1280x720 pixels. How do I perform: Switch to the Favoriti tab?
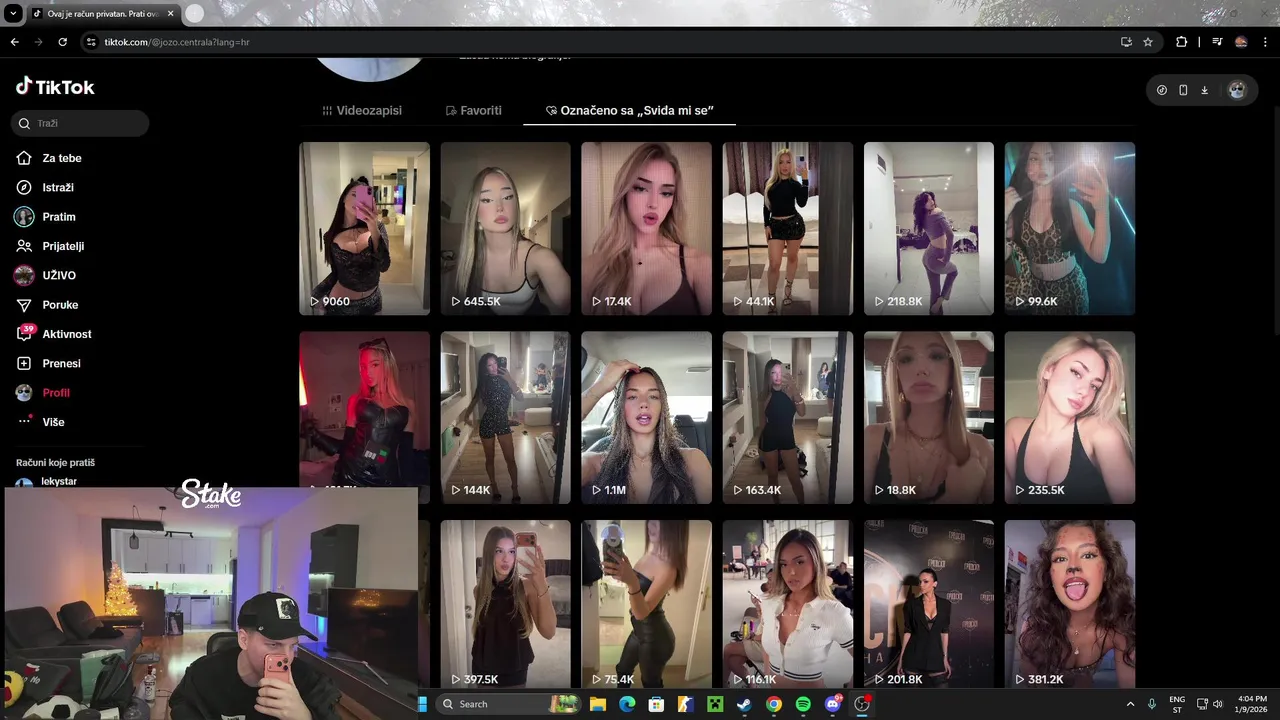[474, 110]
